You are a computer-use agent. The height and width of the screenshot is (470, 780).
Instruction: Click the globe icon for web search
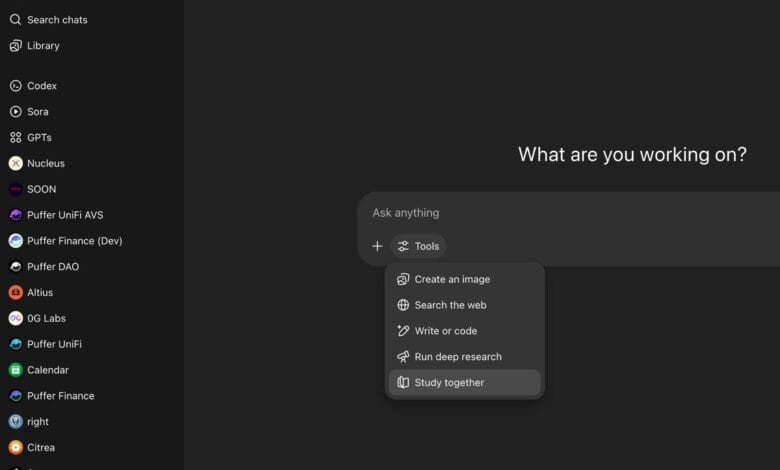(x=403, y=305)
